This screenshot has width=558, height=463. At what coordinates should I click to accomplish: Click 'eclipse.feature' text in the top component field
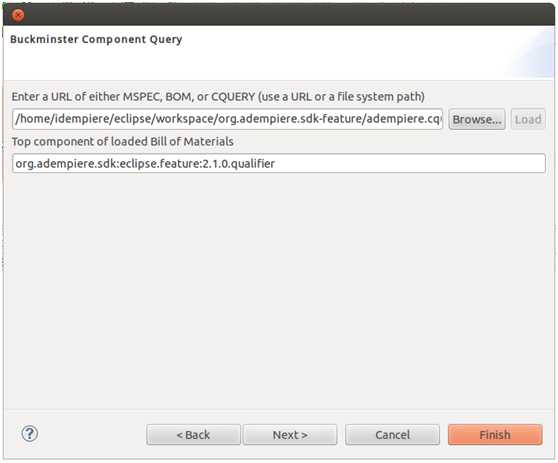pyautogui.click(x=160, y=163)
